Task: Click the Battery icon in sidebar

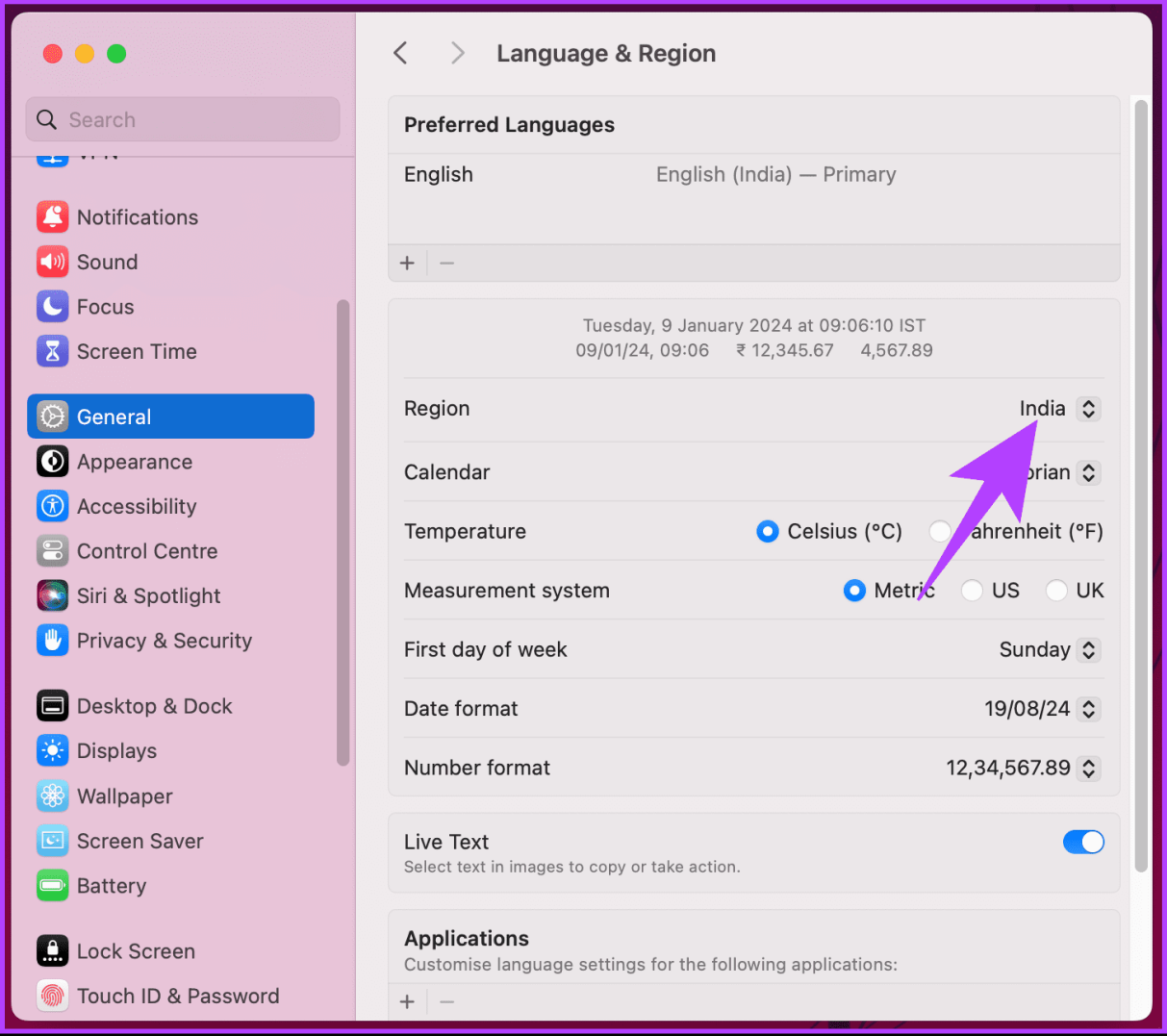Action: [x=53, y=885]
